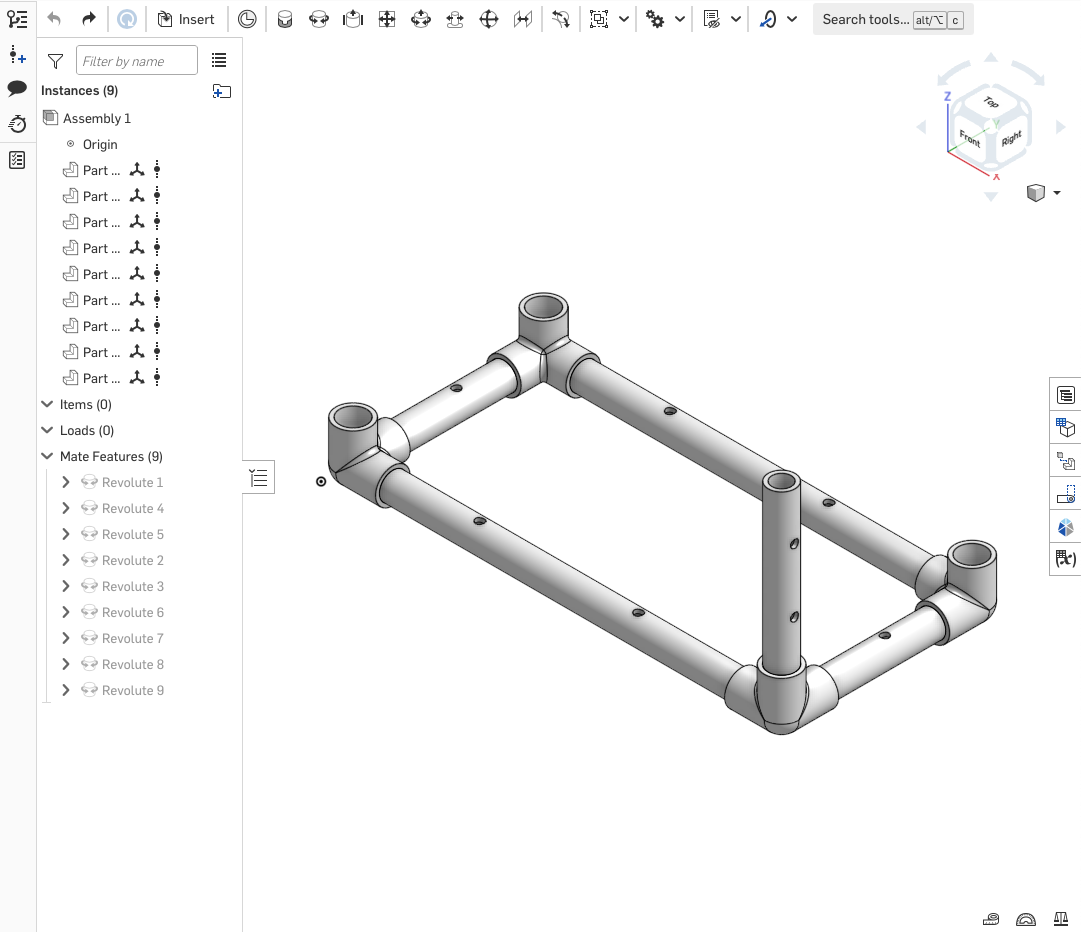
Task: Open the variable table (x) panel icon
Action: (x=1066, y=558)
